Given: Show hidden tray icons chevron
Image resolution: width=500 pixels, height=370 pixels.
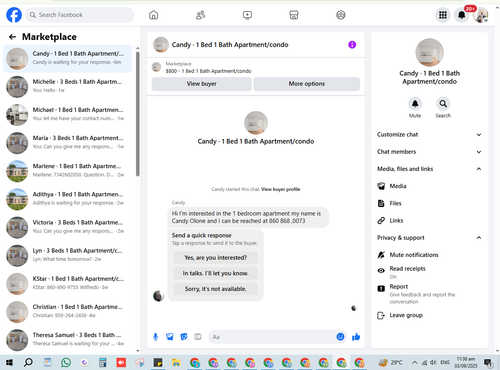Looking at the screenshot, I should pyautogui.click(x=414, y=362).
